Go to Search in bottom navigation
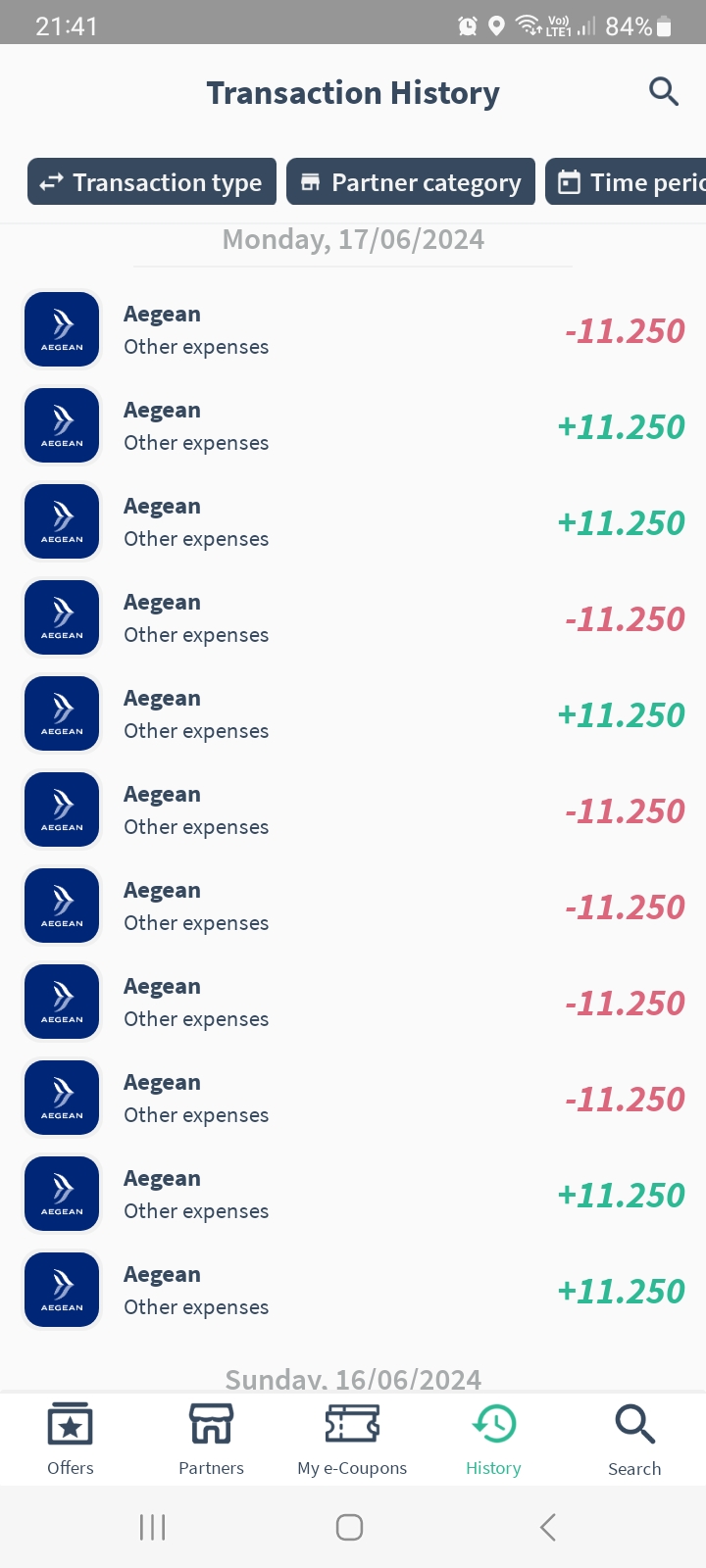706x1568 pixels. pyautogui.click(x=634, y=1440)
